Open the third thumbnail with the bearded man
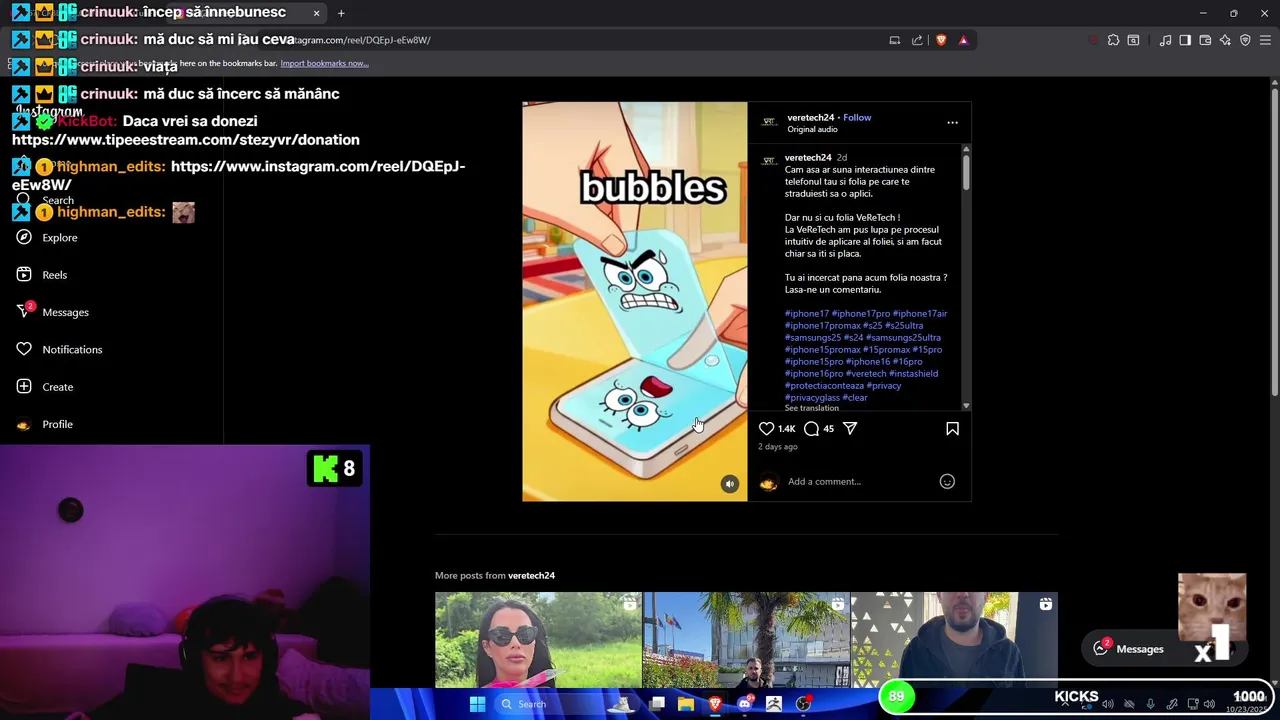 coord(954,640)
